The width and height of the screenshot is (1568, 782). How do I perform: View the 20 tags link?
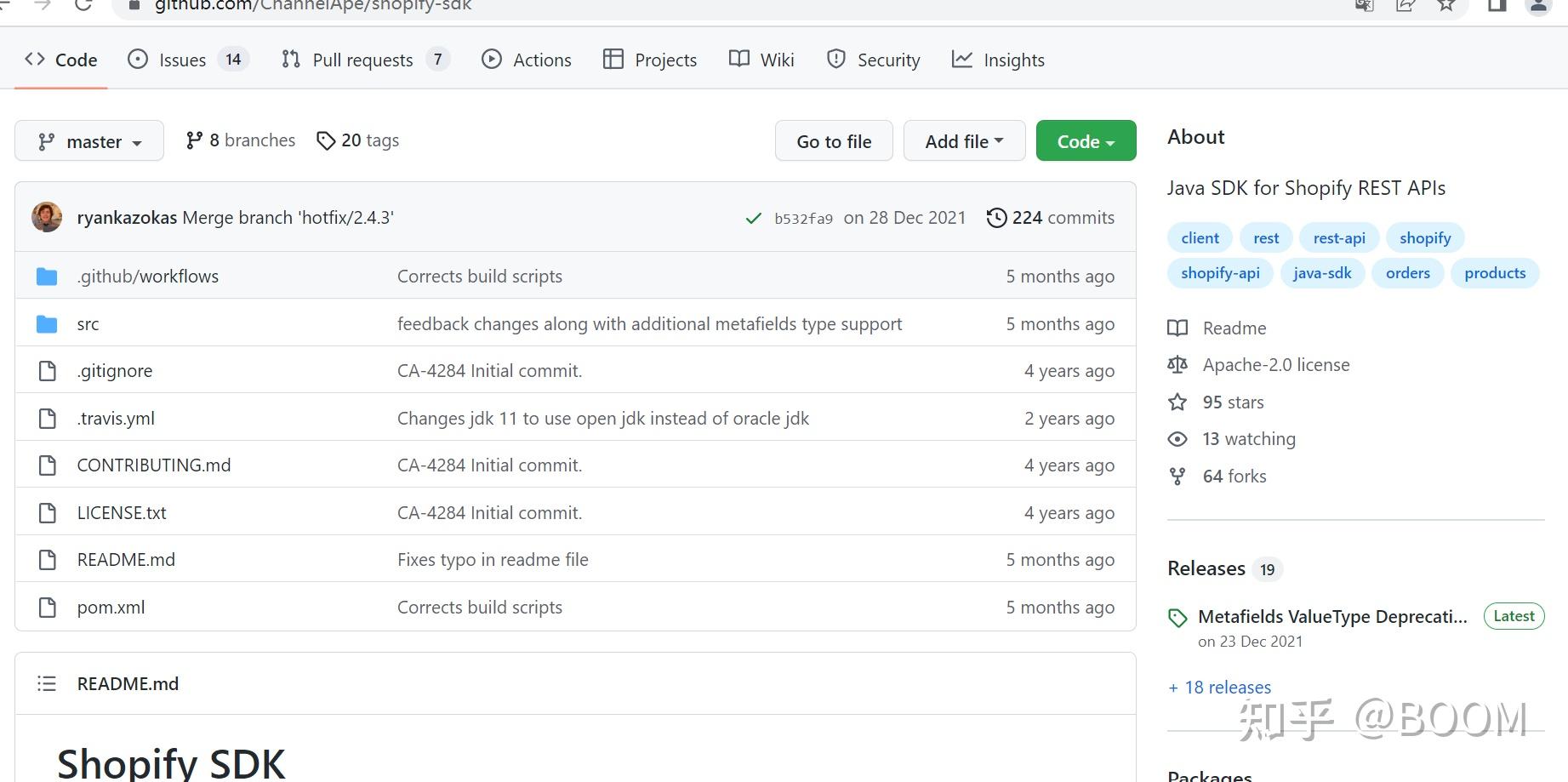click(x=357, y=140)
